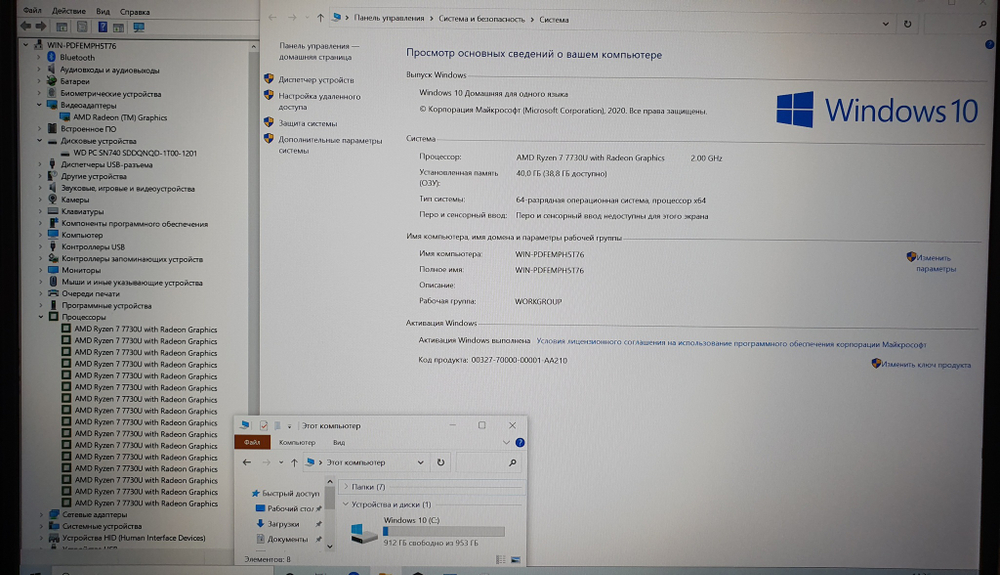Select WD PC SN740 disk drive
Screen dimensions: 1000x575
(135, 153)
